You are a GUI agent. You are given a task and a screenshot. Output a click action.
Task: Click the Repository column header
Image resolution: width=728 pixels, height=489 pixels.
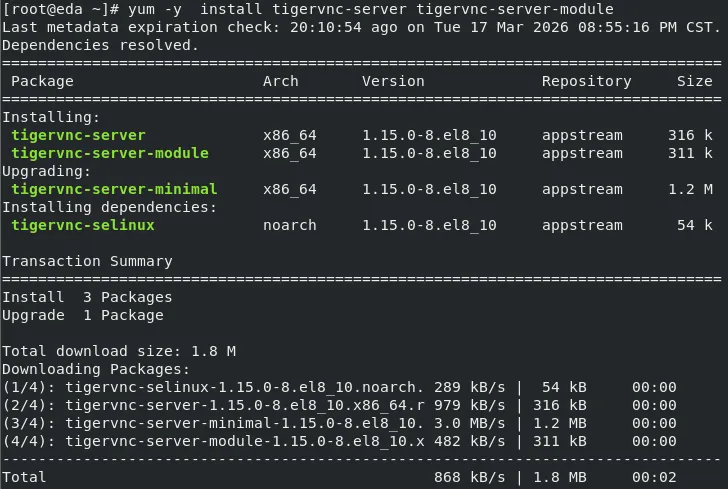pos(586,81)
